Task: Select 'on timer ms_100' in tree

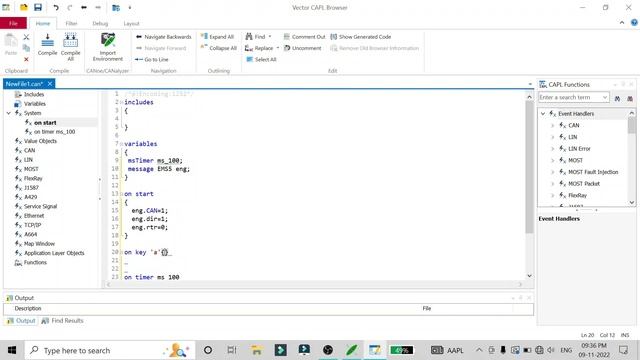Action: (54, 132)
